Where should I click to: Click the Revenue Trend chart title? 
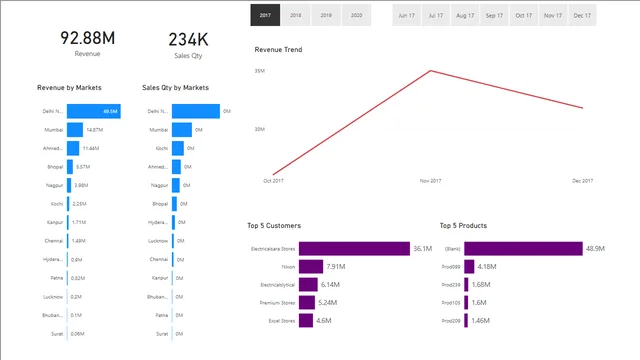point(278,49)
